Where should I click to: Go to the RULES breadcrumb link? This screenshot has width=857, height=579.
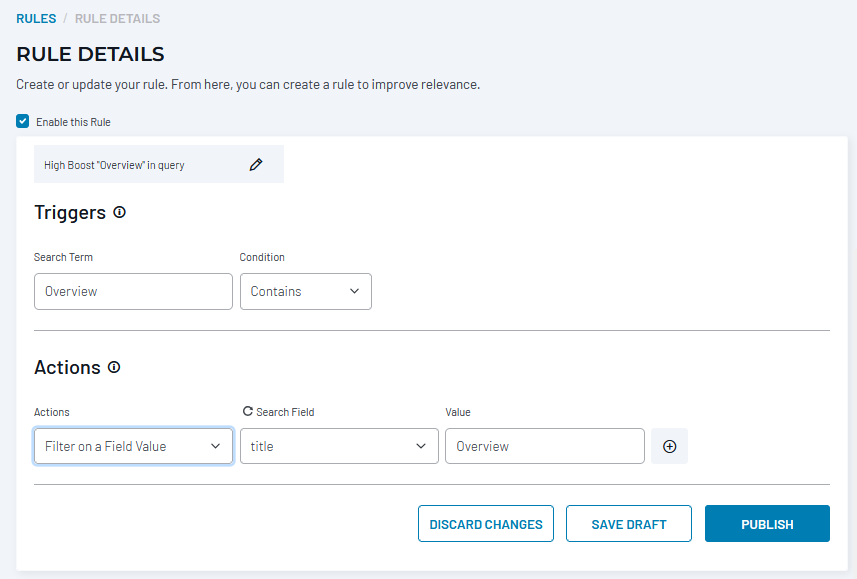[x=36, y=19]
